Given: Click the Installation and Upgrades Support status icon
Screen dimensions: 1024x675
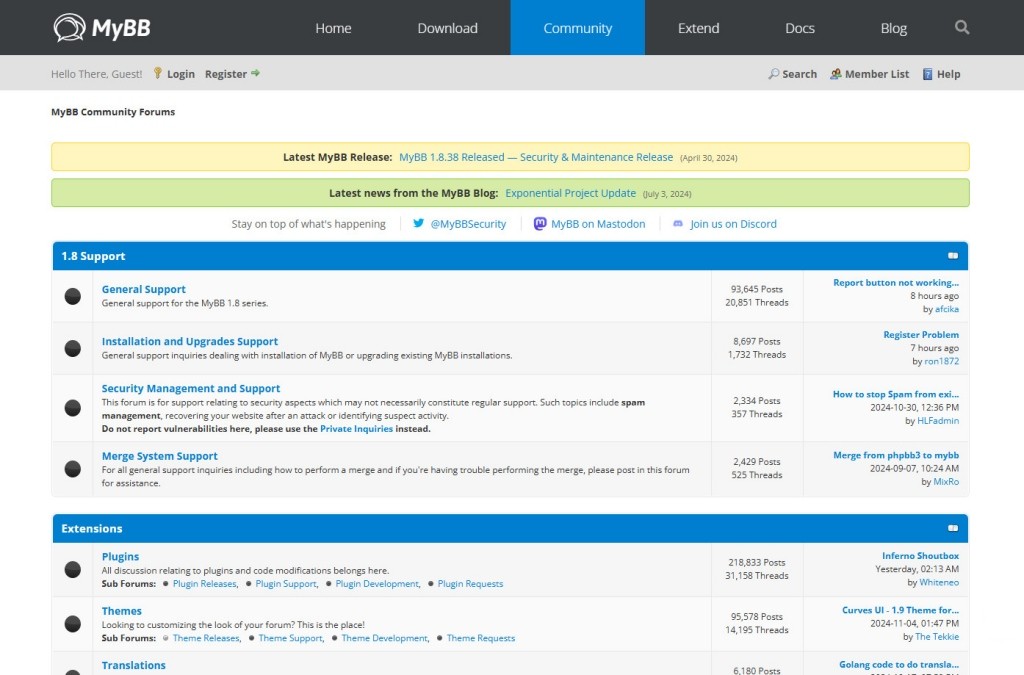Looking at the screenshot, I should pyautogui.click(x=72, y=349).
